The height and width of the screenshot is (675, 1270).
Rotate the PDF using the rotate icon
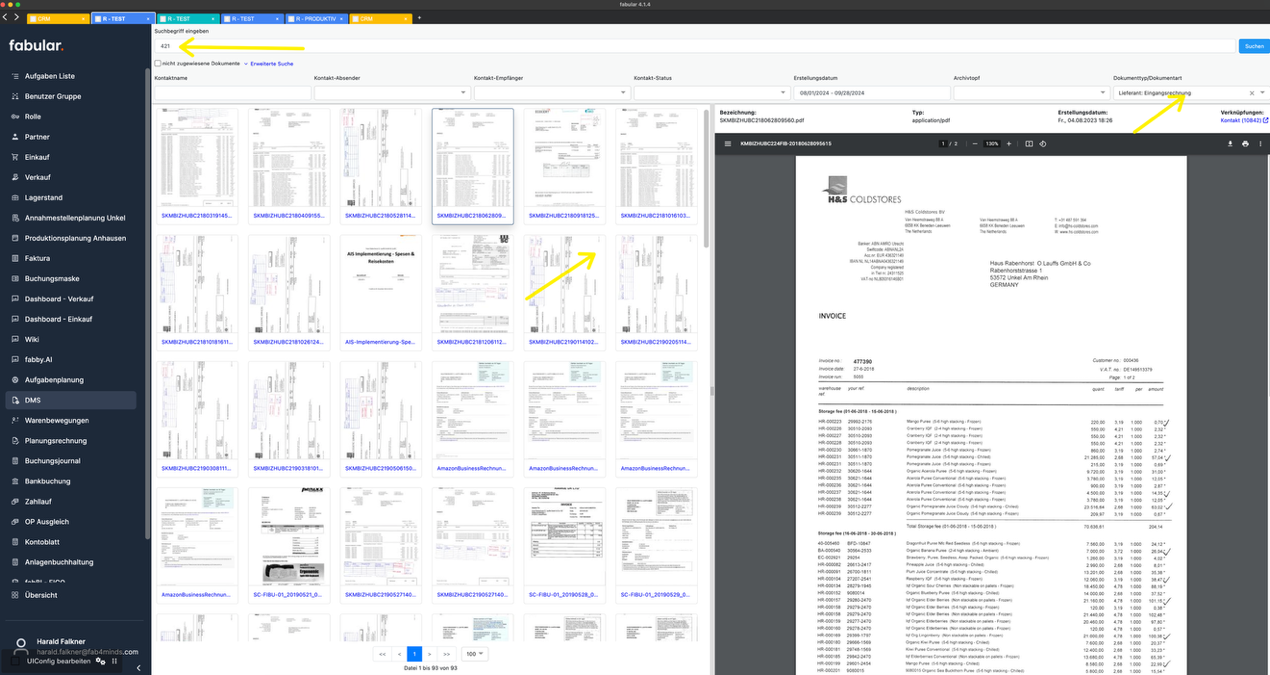[1044, 144]
